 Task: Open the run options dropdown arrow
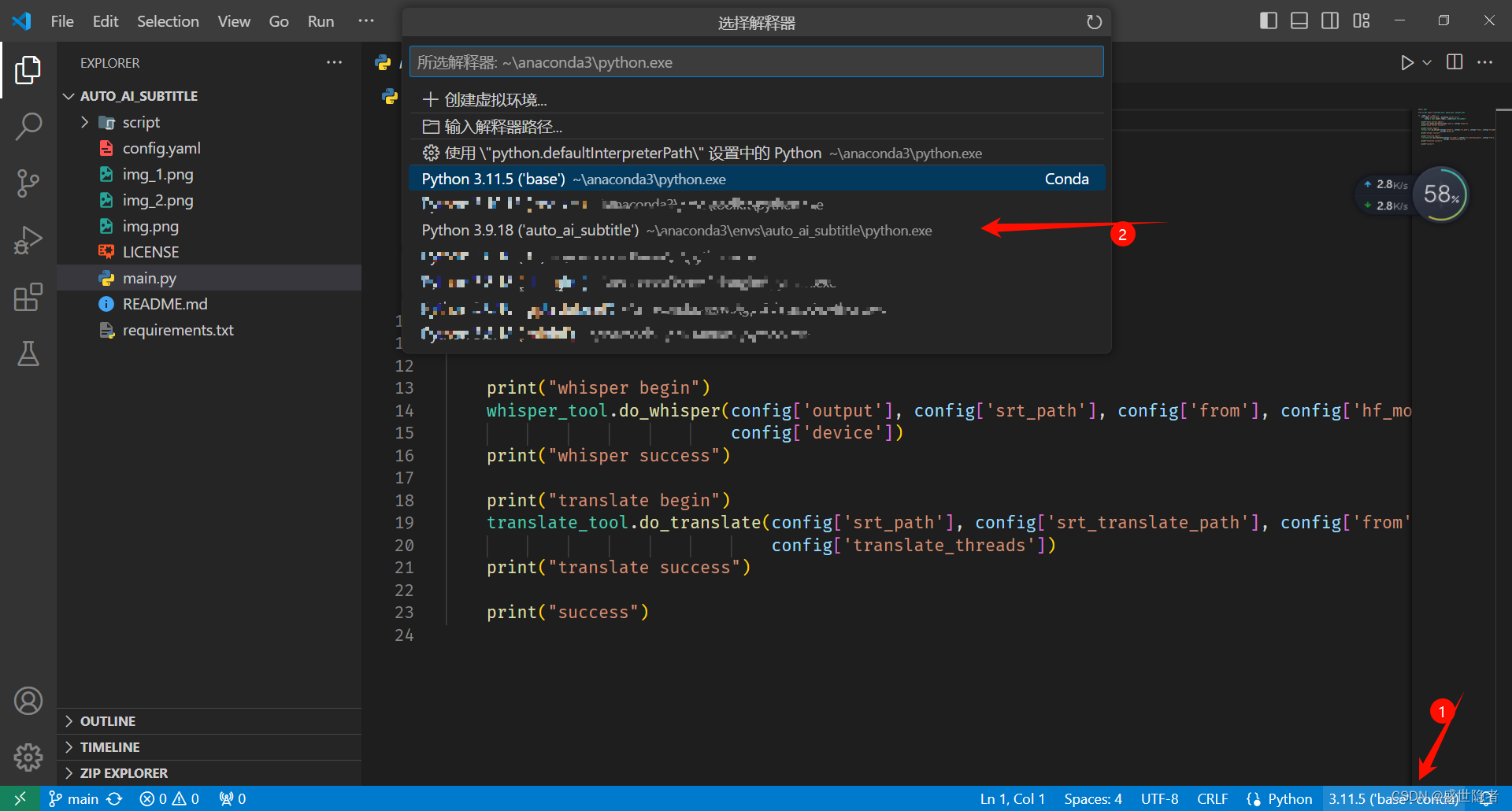click(1427, 62)
